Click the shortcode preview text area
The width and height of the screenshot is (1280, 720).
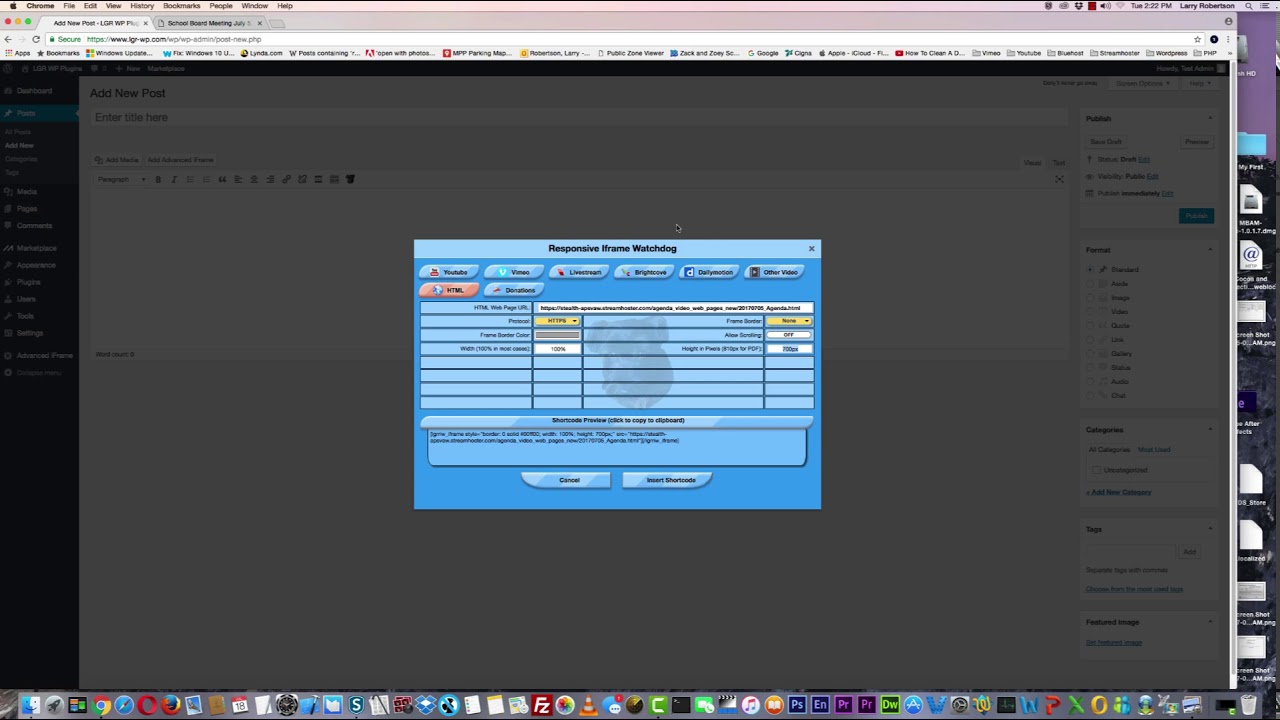tap(617, 447)
